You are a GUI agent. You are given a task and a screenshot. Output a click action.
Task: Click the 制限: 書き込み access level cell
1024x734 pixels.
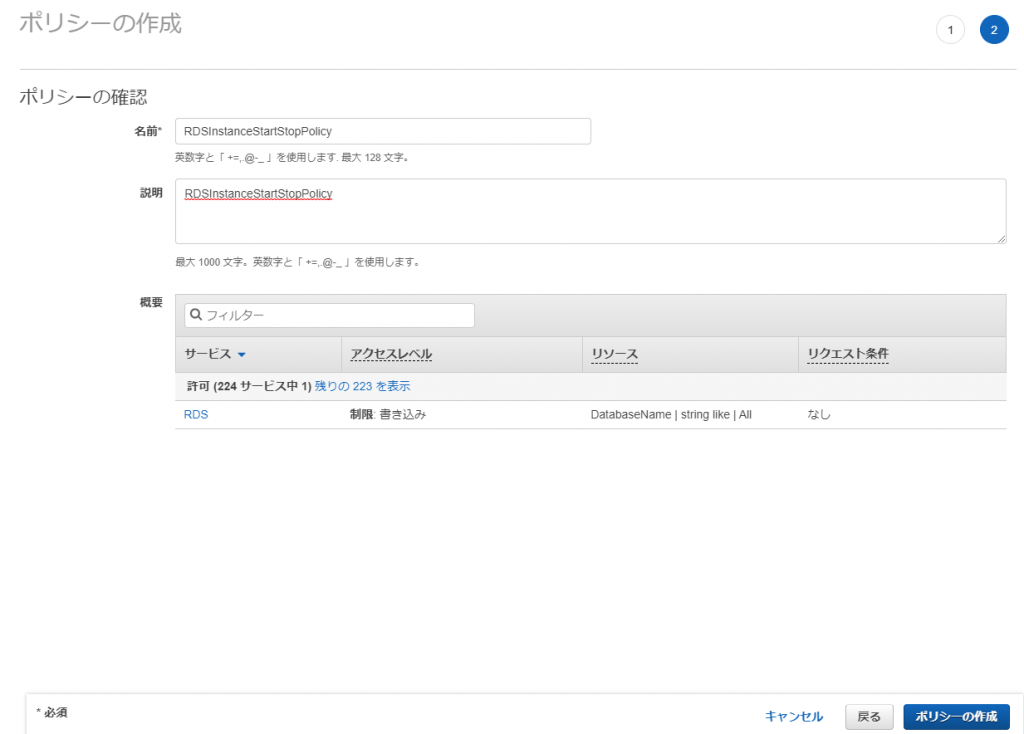pyautogui.click(x=388, y=415)
